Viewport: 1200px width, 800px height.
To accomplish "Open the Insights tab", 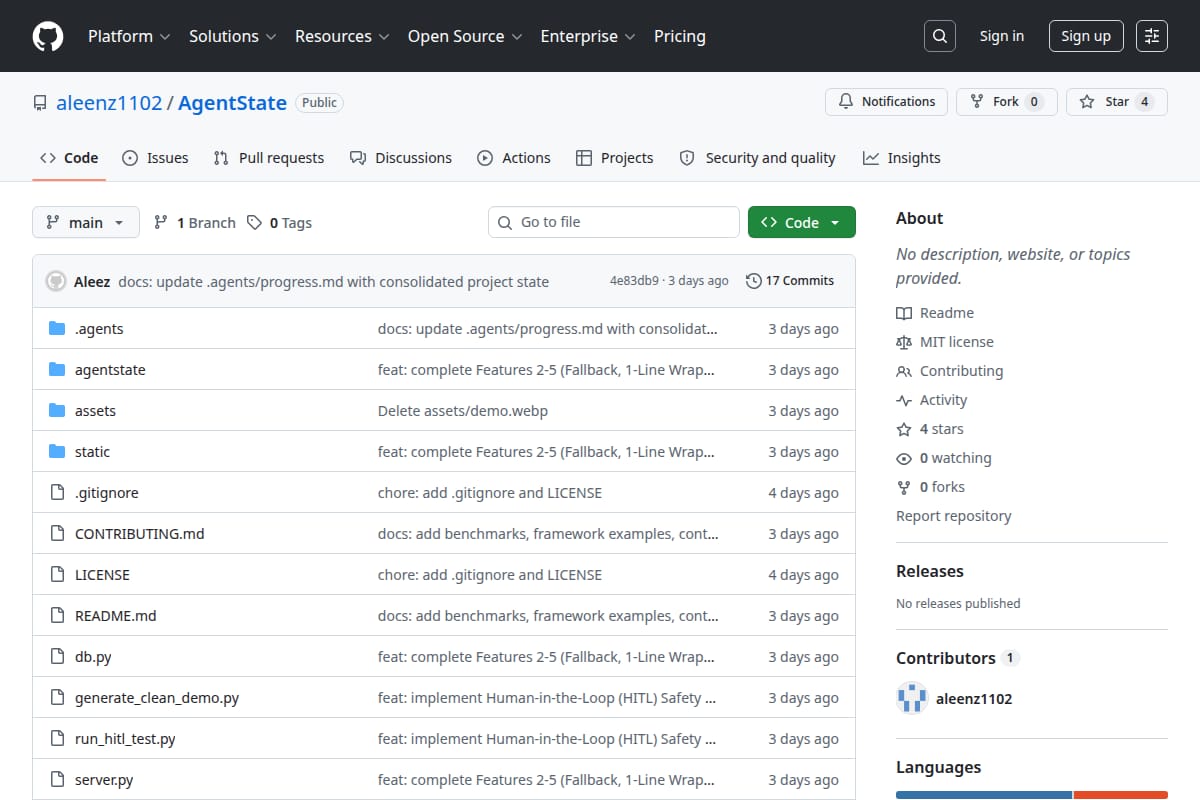I will pos(902,158).
